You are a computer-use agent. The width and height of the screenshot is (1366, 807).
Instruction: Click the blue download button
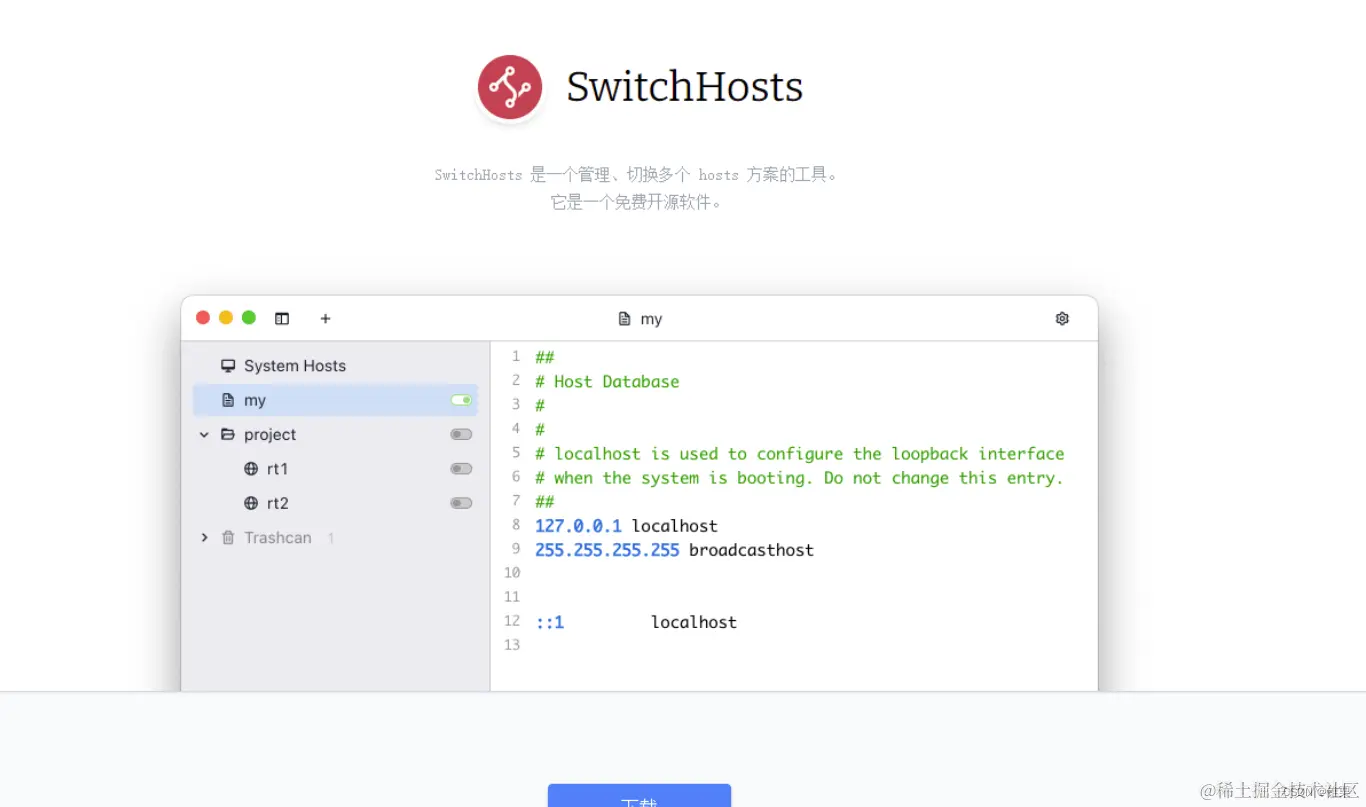[639, 796]
